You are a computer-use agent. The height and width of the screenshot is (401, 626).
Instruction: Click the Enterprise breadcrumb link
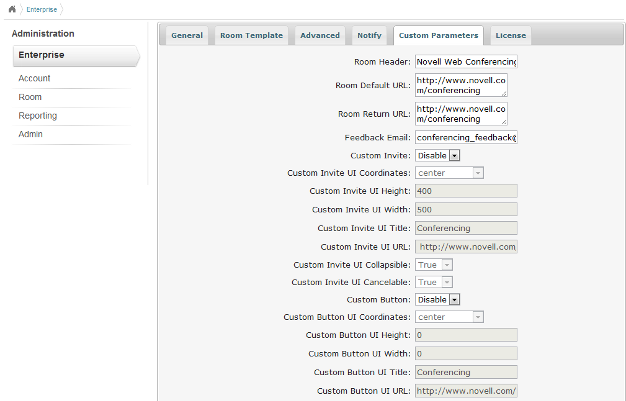click(41, 9)
